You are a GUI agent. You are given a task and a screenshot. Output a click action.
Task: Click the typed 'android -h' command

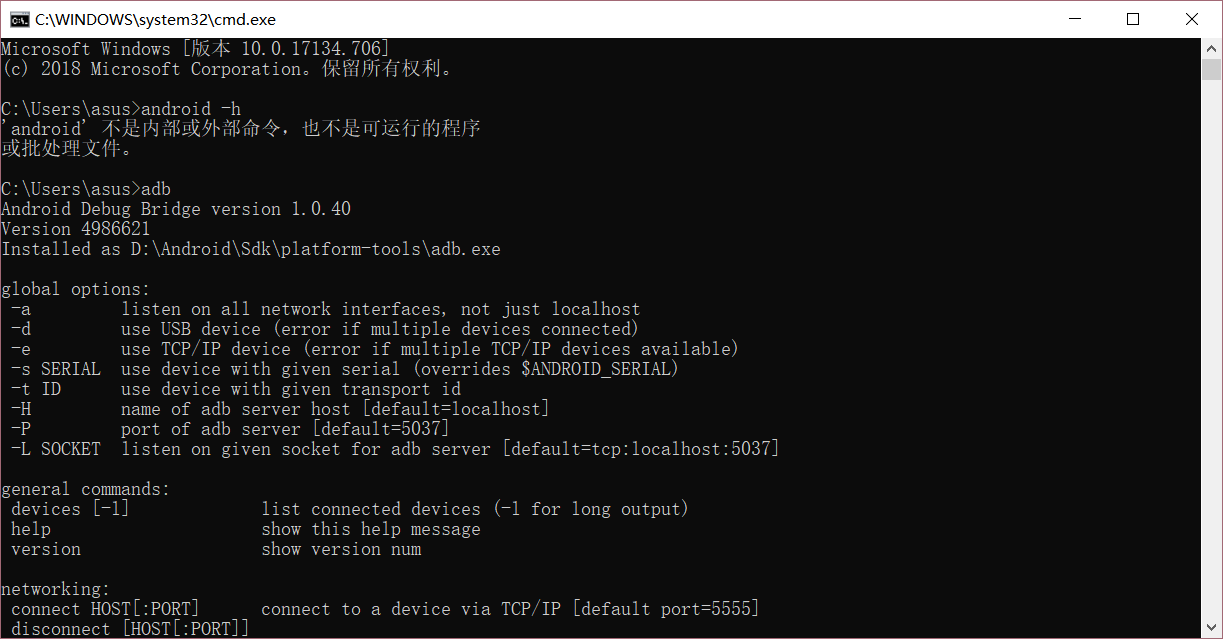point(191,109)
